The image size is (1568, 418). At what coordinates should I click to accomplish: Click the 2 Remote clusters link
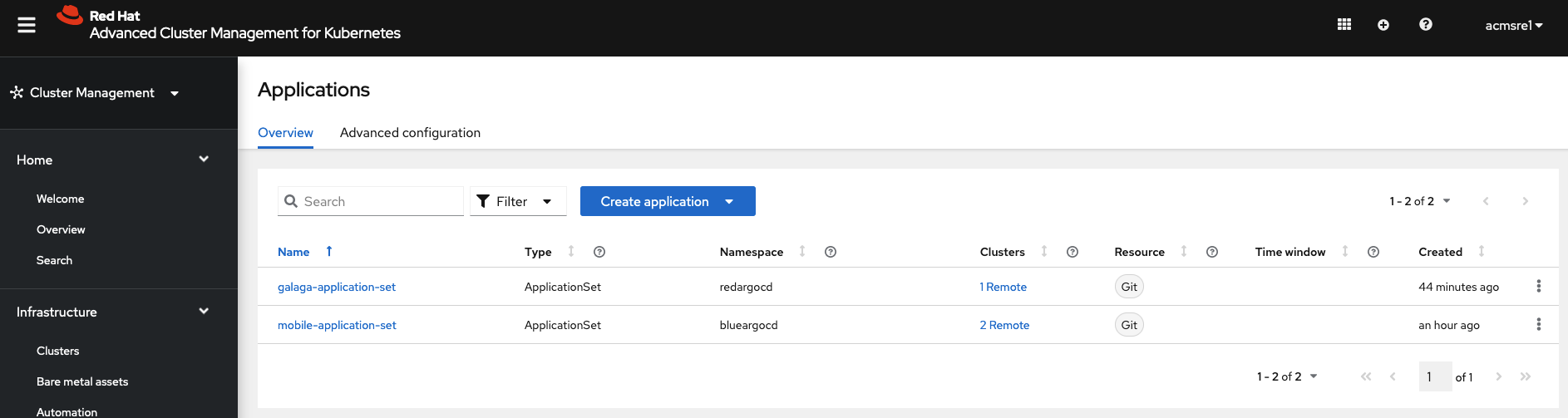(1004, 325)
